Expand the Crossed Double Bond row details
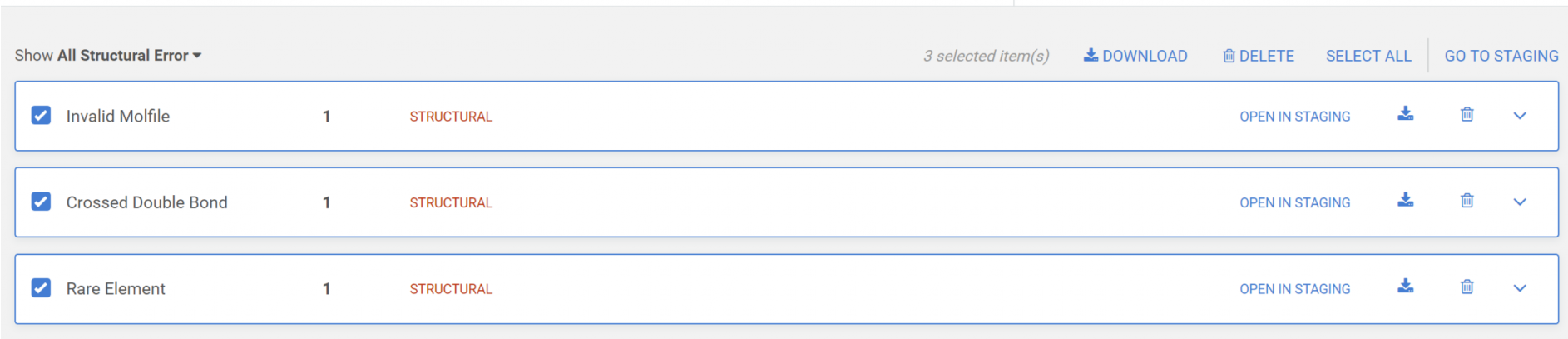Screen dimensions: 1568x339 coord(1519,202)
